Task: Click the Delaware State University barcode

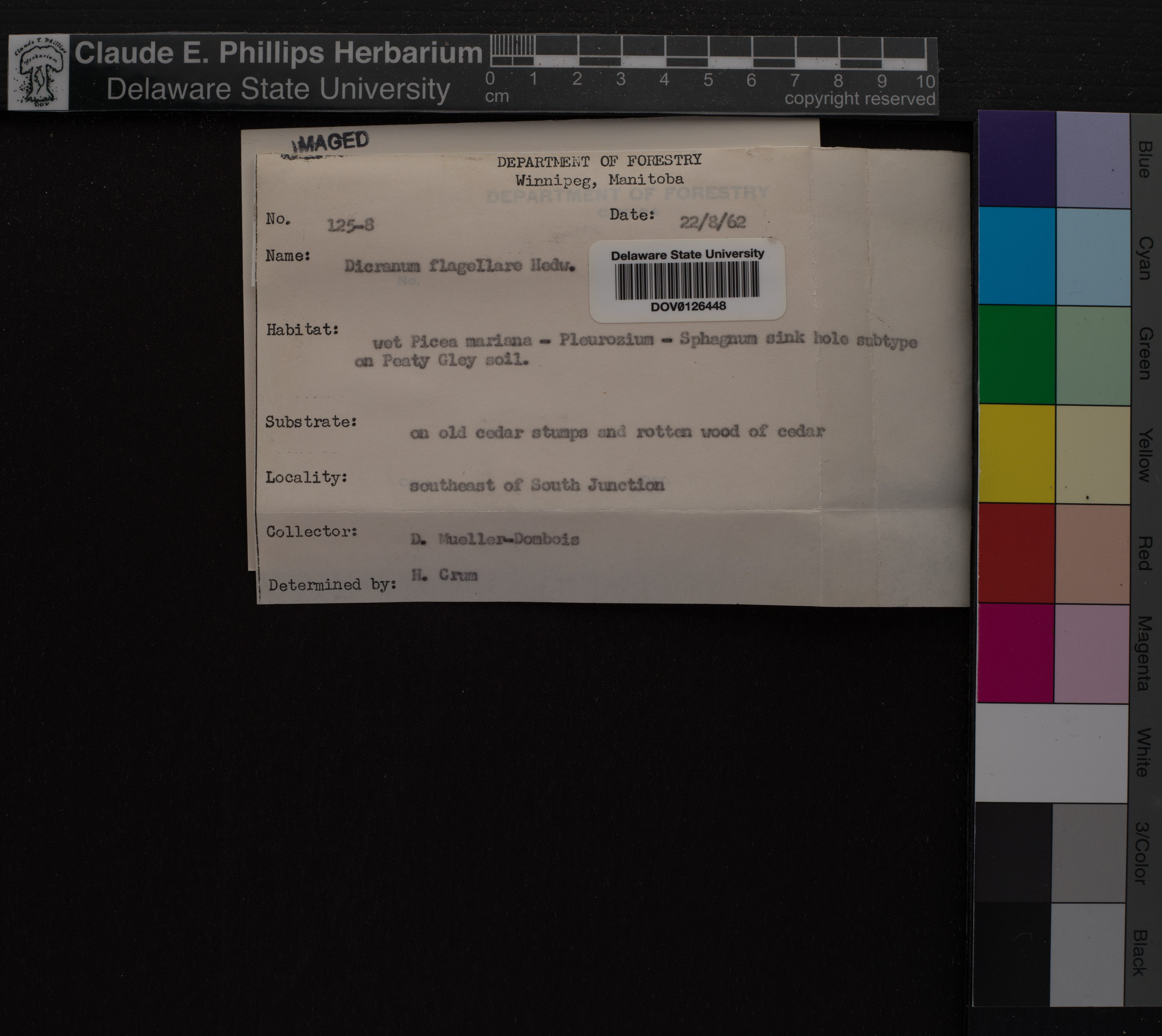Action: [687, 281]
